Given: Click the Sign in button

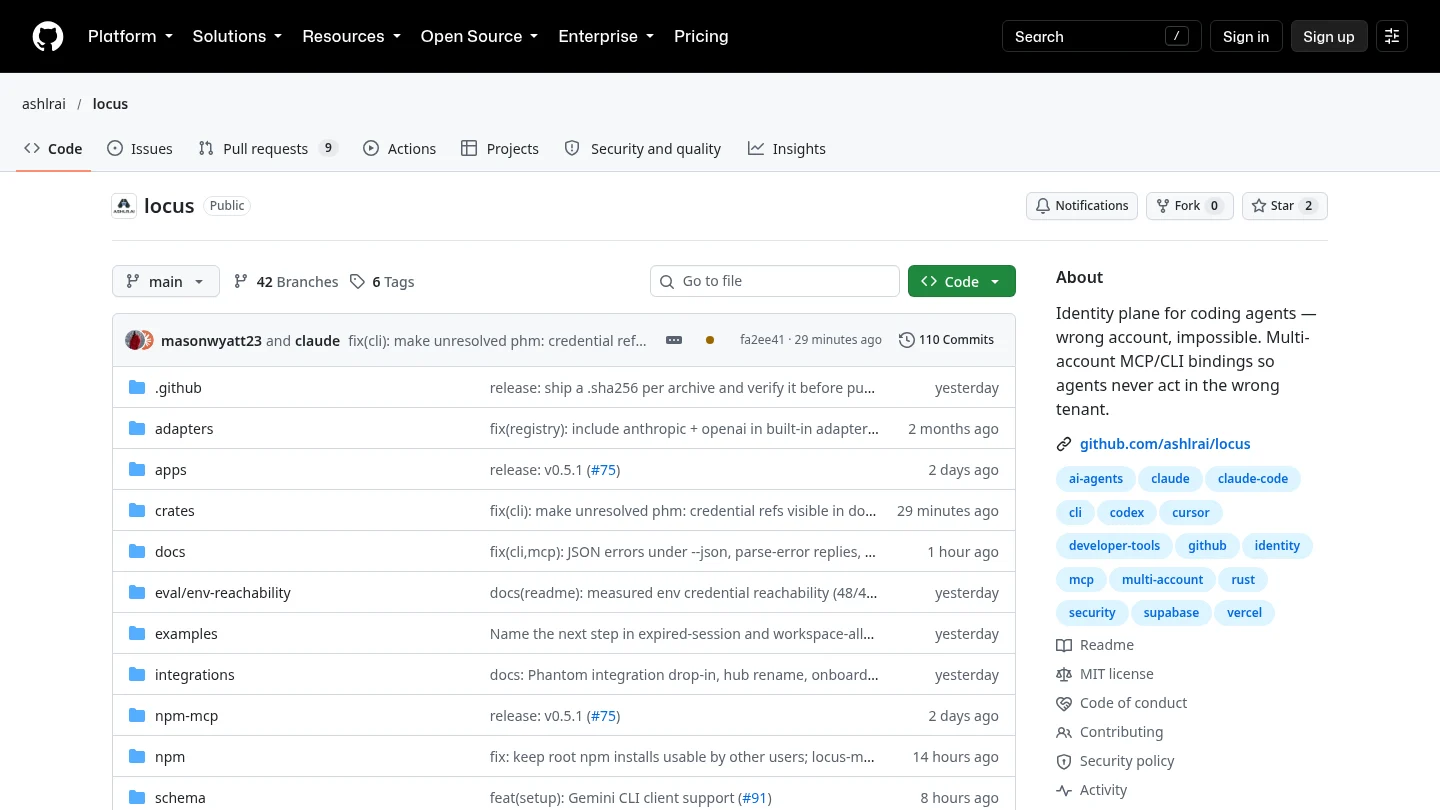Looking at the screenshot, I should pyautogui.click(x=1246, y=36).
